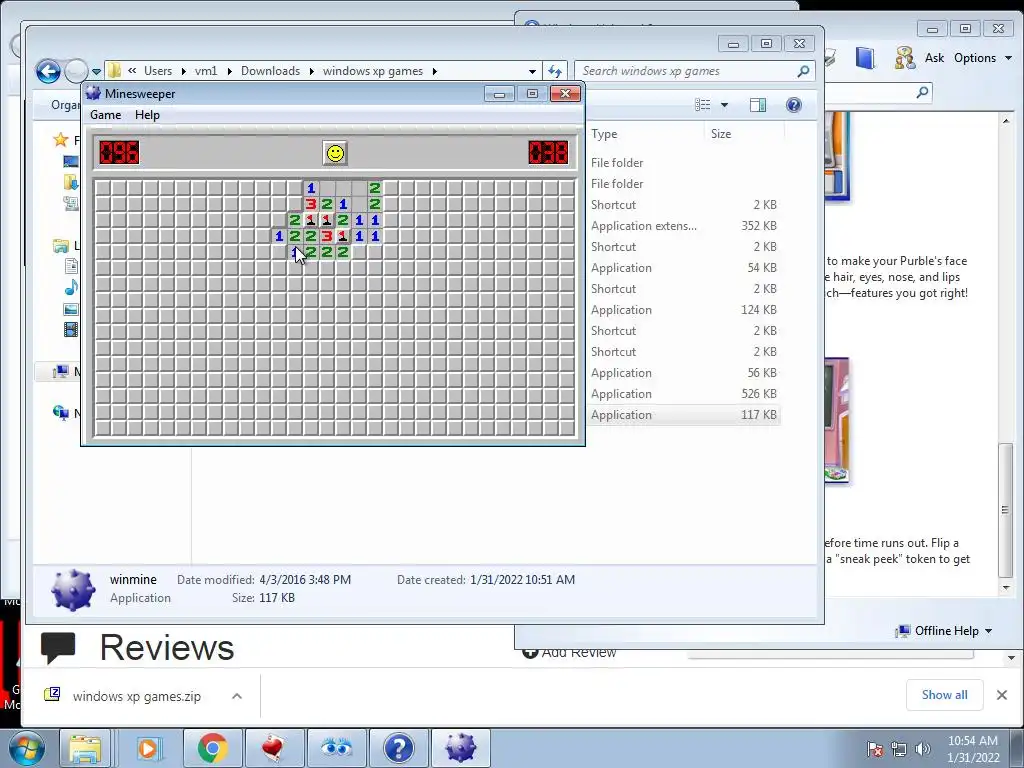Open the Offline Help dropdown
The width and height of the screenshot is (1024, 768).
(x=944, y=631)
